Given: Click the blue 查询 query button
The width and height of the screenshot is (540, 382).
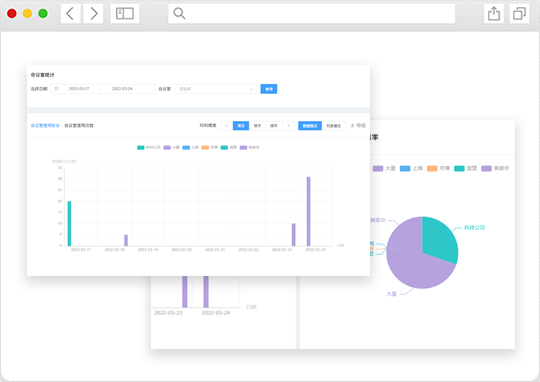Looking at the screenshot, I should tap(269, 89).
